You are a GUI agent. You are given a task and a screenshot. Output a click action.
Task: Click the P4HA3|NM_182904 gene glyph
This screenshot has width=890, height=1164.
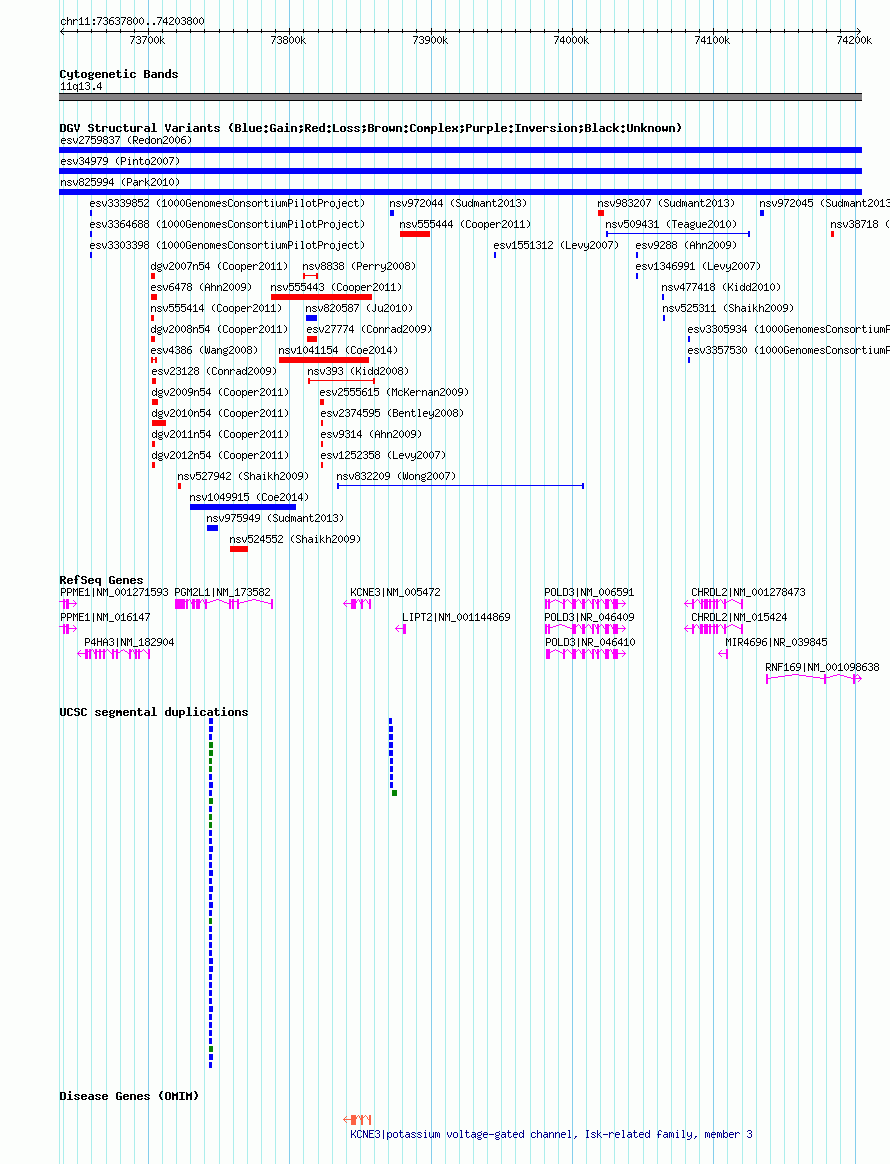point(114,655)
